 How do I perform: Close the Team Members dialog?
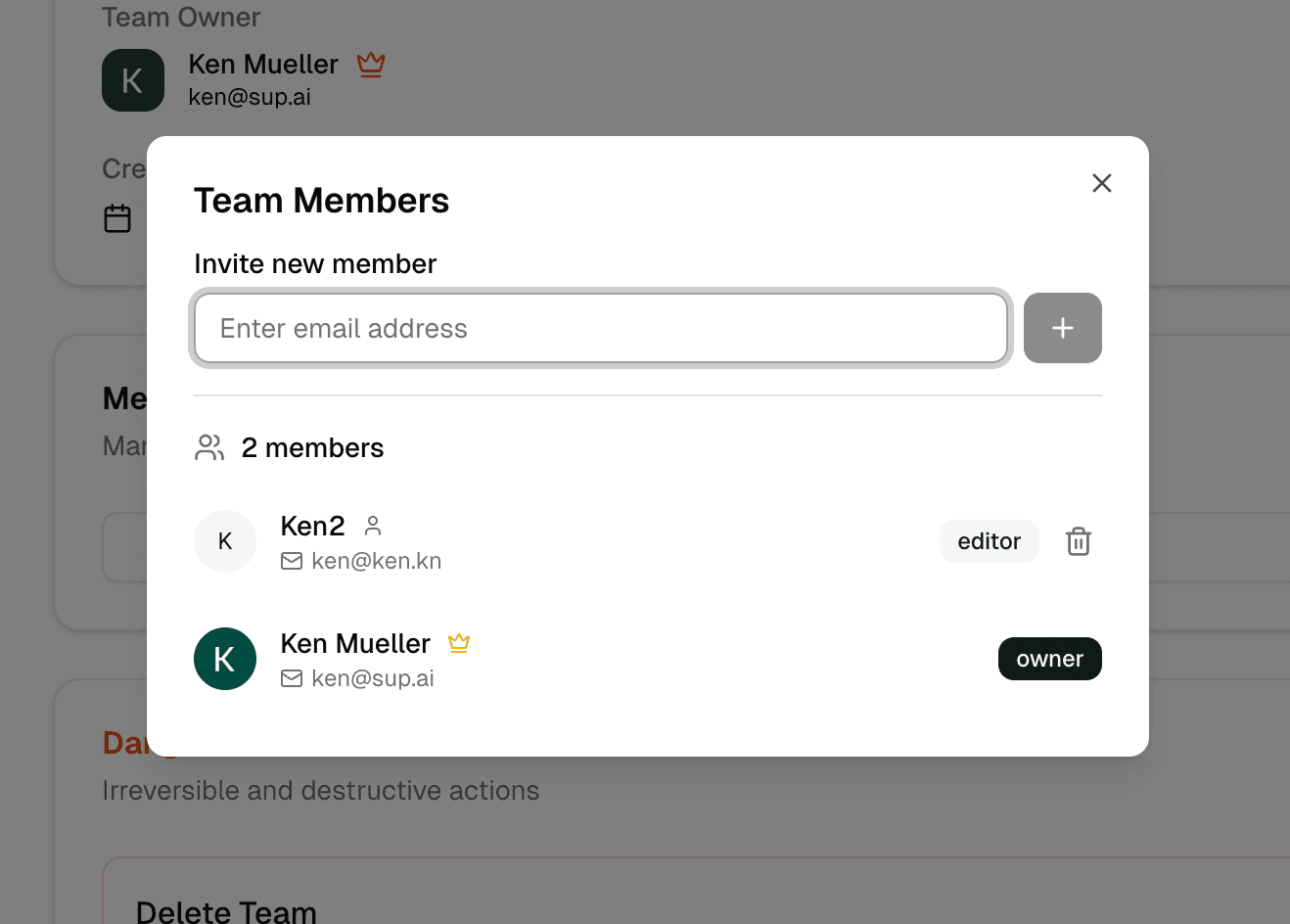coord(1101,183)
